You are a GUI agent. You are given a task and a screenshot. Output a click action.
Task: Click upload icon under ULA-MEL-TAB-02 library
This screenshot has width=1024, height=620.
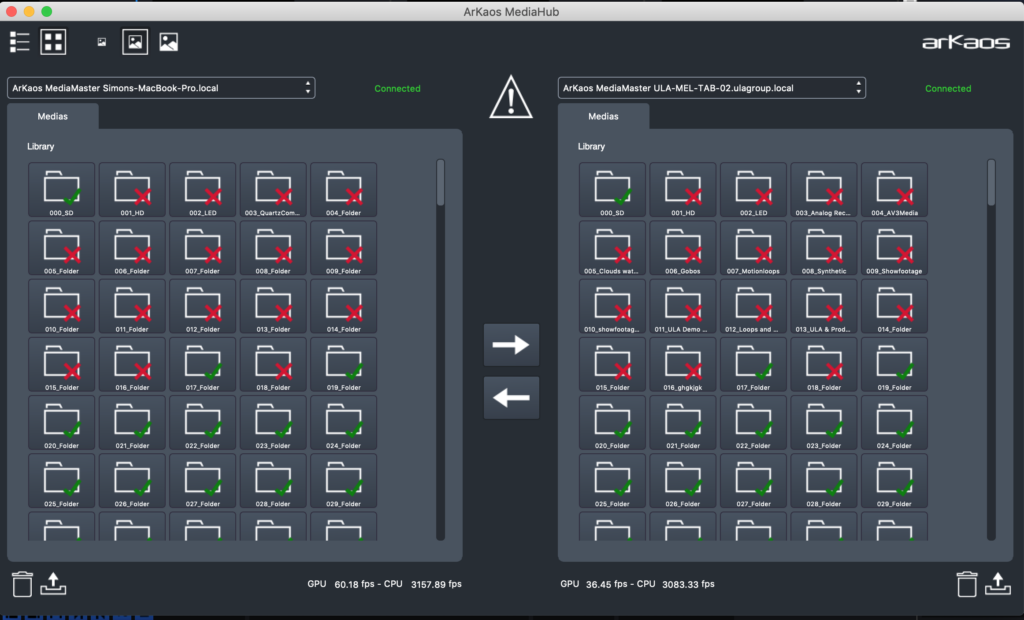tap(998, 583)
